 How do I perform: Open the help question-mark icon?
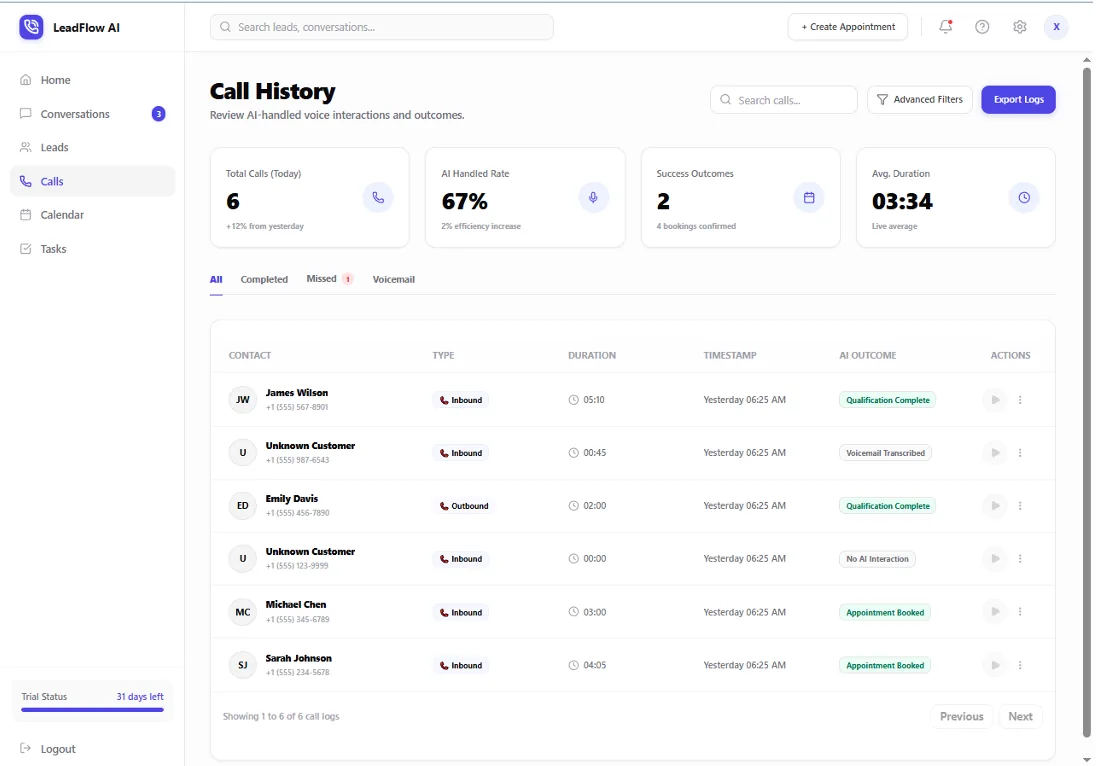(x=982, y=27)
